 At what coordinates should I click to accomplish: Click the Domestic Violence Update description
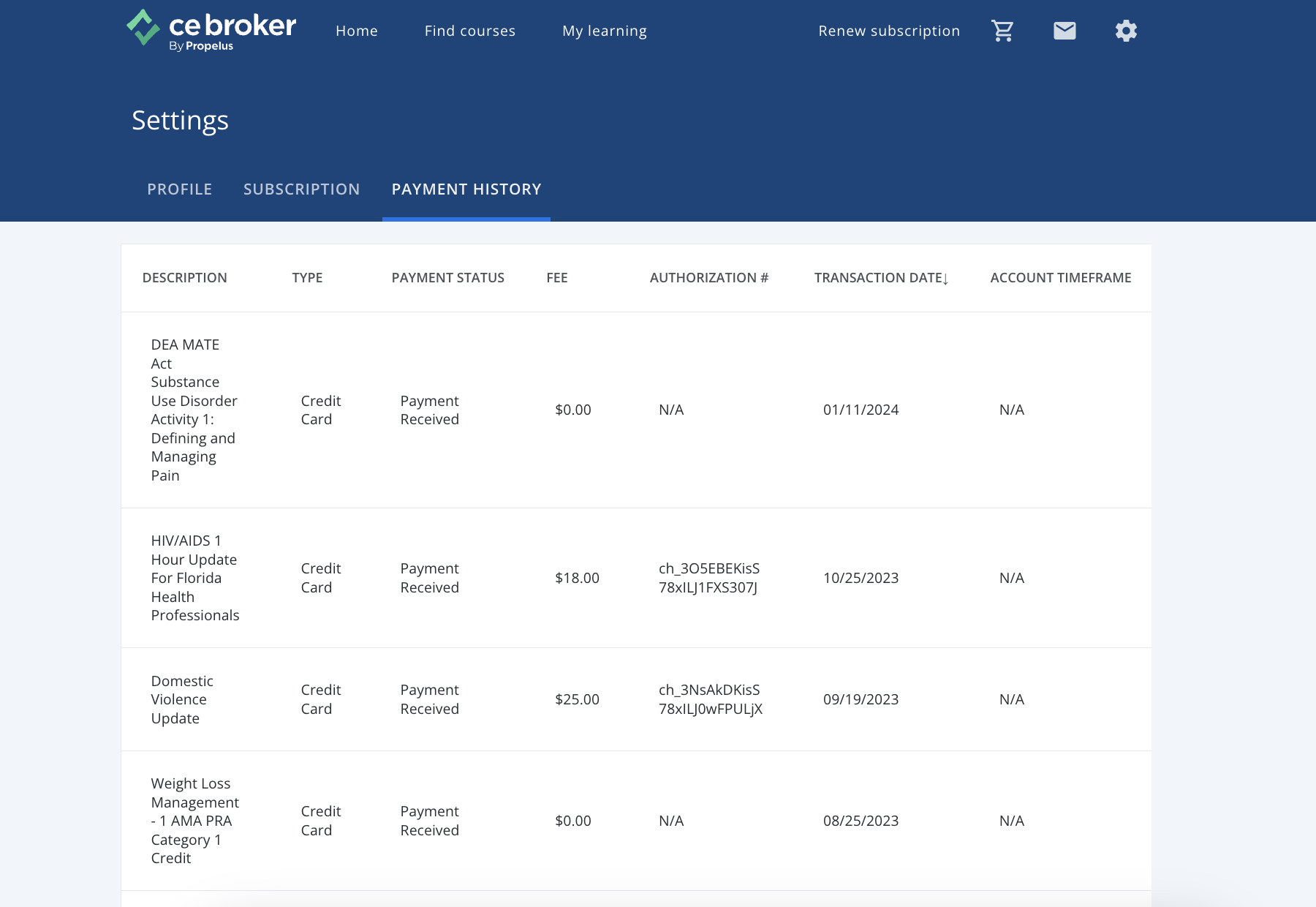pyautogui.click(x=182, y=699)
